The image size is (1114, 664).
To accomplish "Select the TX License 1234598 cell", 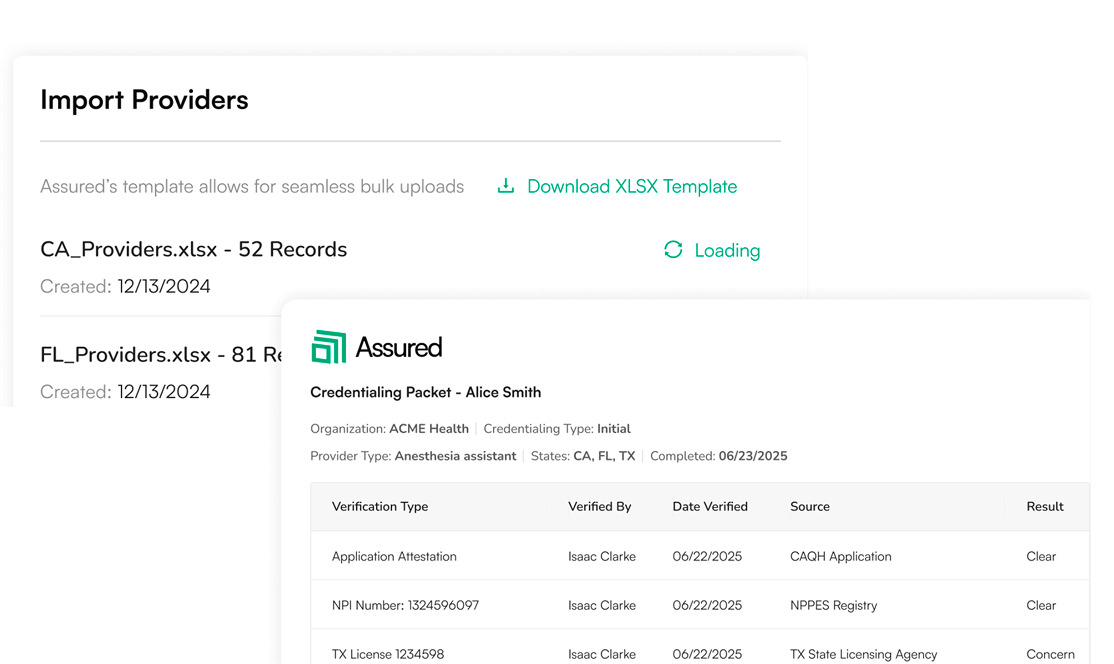I will pos(388,654).
